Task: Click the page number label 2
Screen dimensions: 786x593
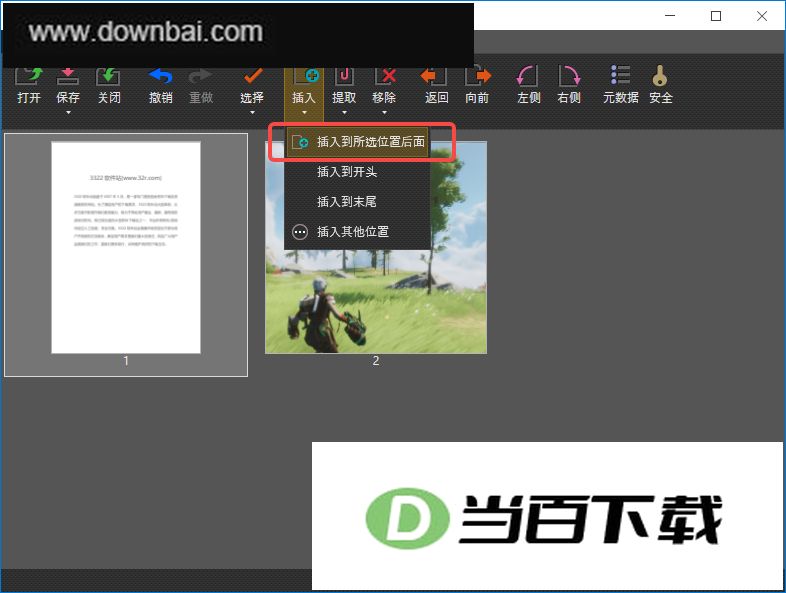Action: [x=376, y=361]
